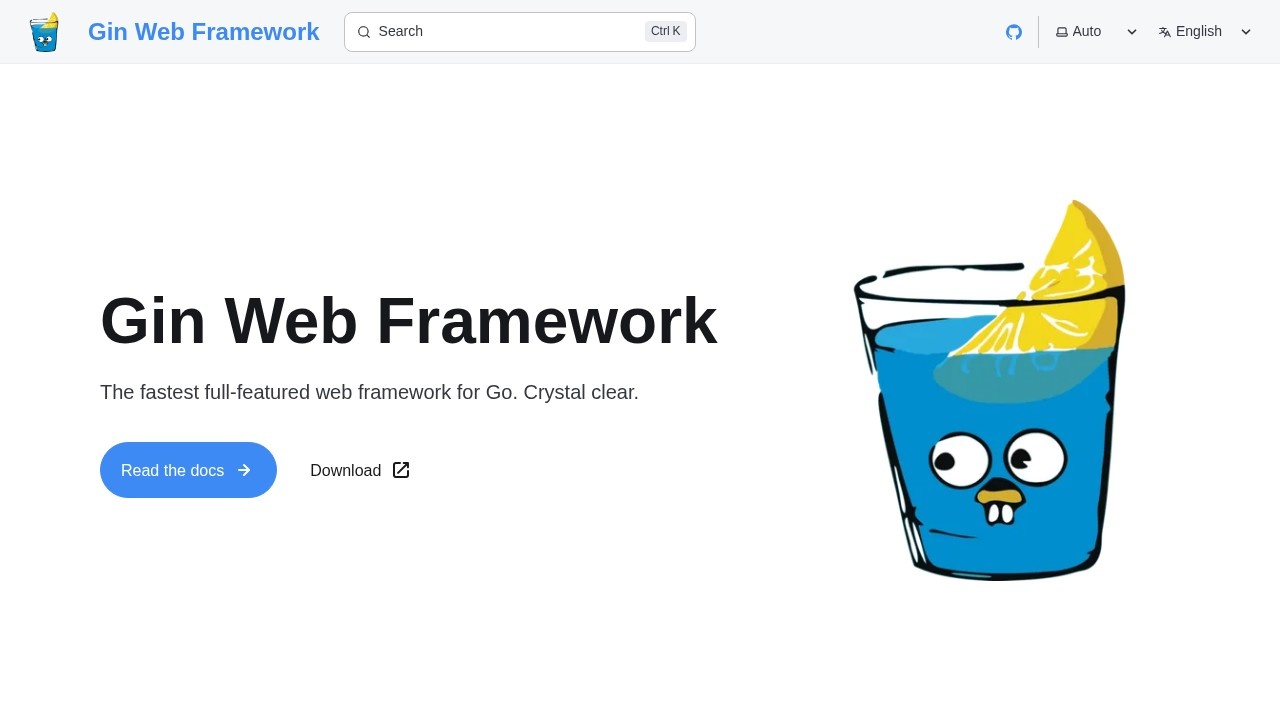Screen dimensions: 1280x720
Task: Click the tagline 'The fastest full-featured web framework'
Action: coord(370,392)
